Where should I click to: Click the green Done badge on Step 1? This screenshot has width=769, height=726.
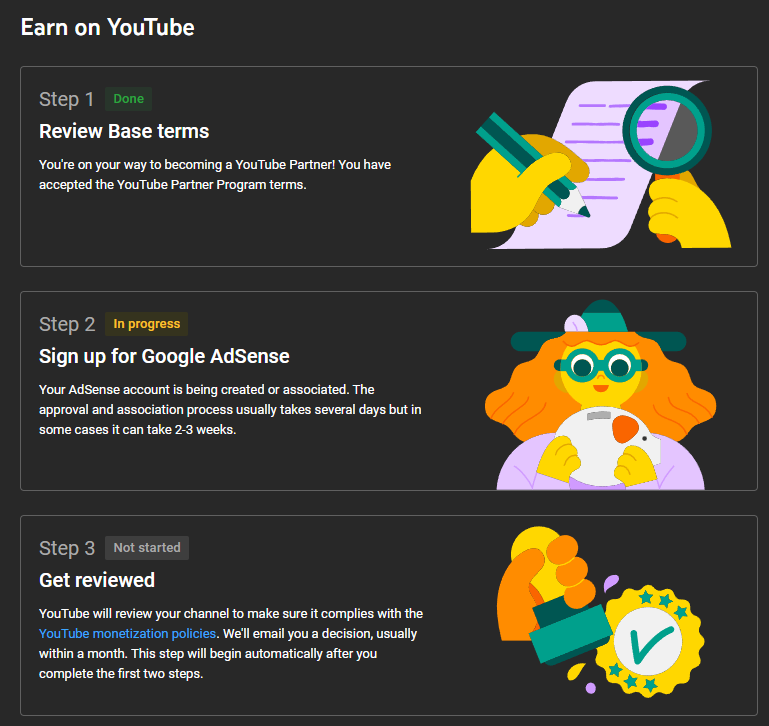[128, 99]
